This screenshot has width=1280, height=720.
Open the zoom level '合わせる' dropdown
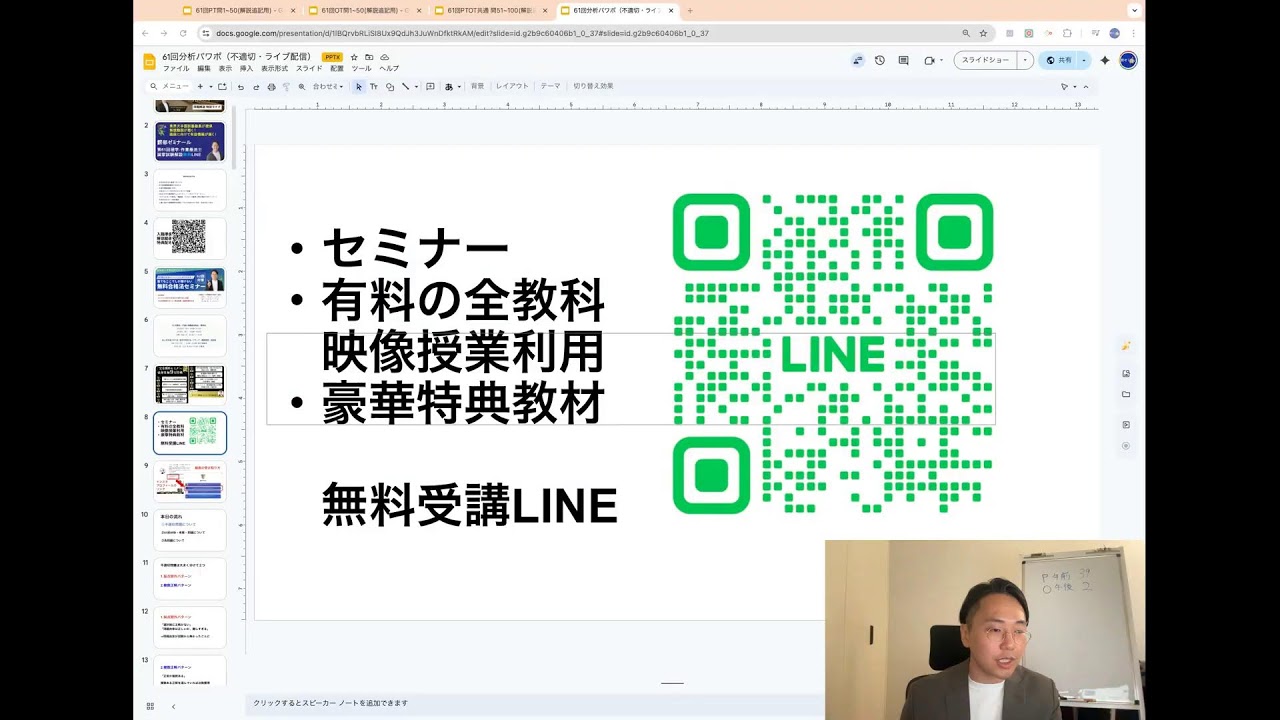328,87
